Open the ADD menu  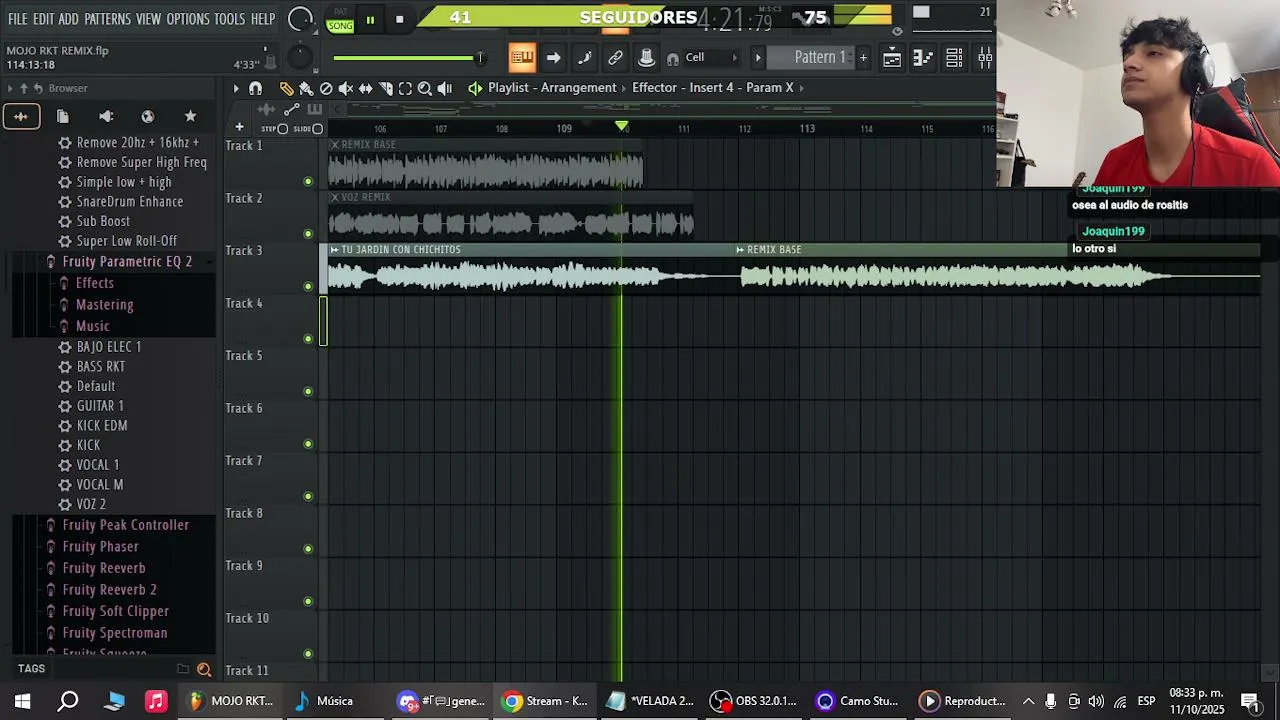pos(68,19)
